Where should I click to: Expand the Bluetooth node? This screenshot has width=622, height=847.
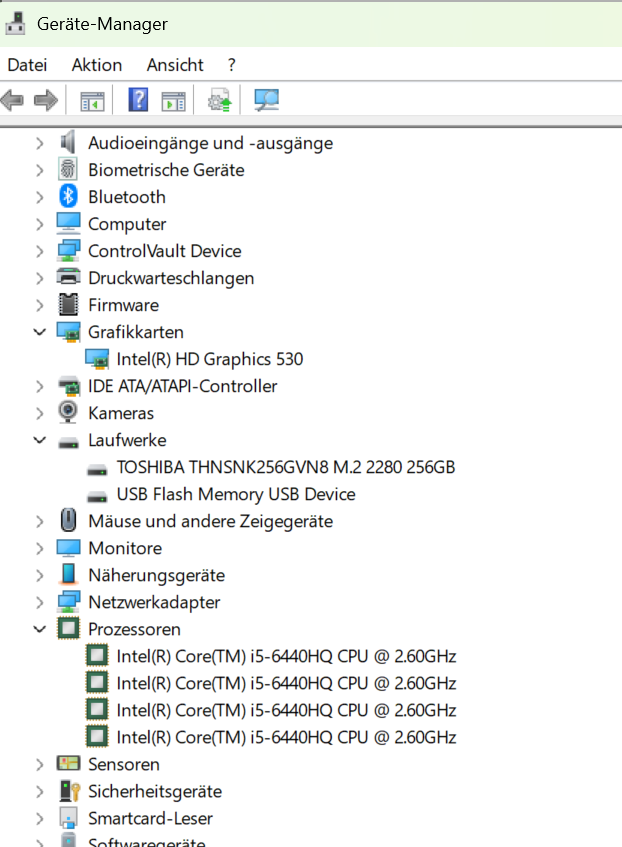pyautogui.click(x=39, y=197)
